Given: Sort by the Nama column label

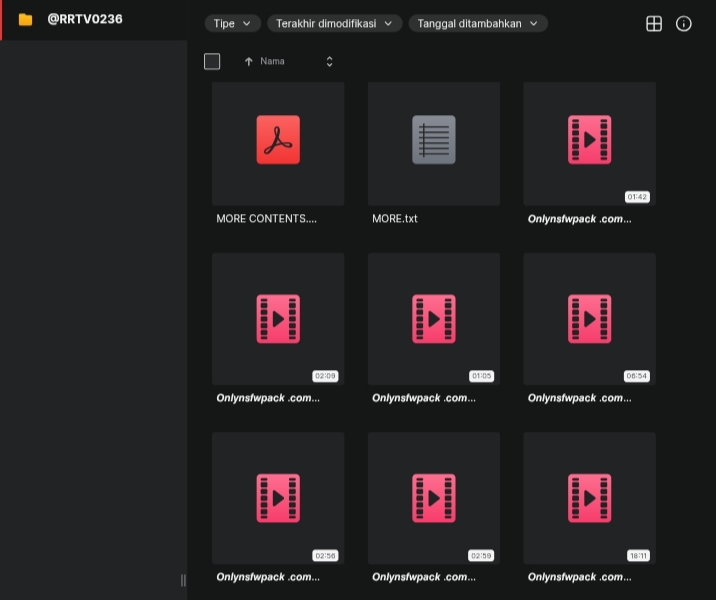Looking at the screenshot, I should click(272, 61).
